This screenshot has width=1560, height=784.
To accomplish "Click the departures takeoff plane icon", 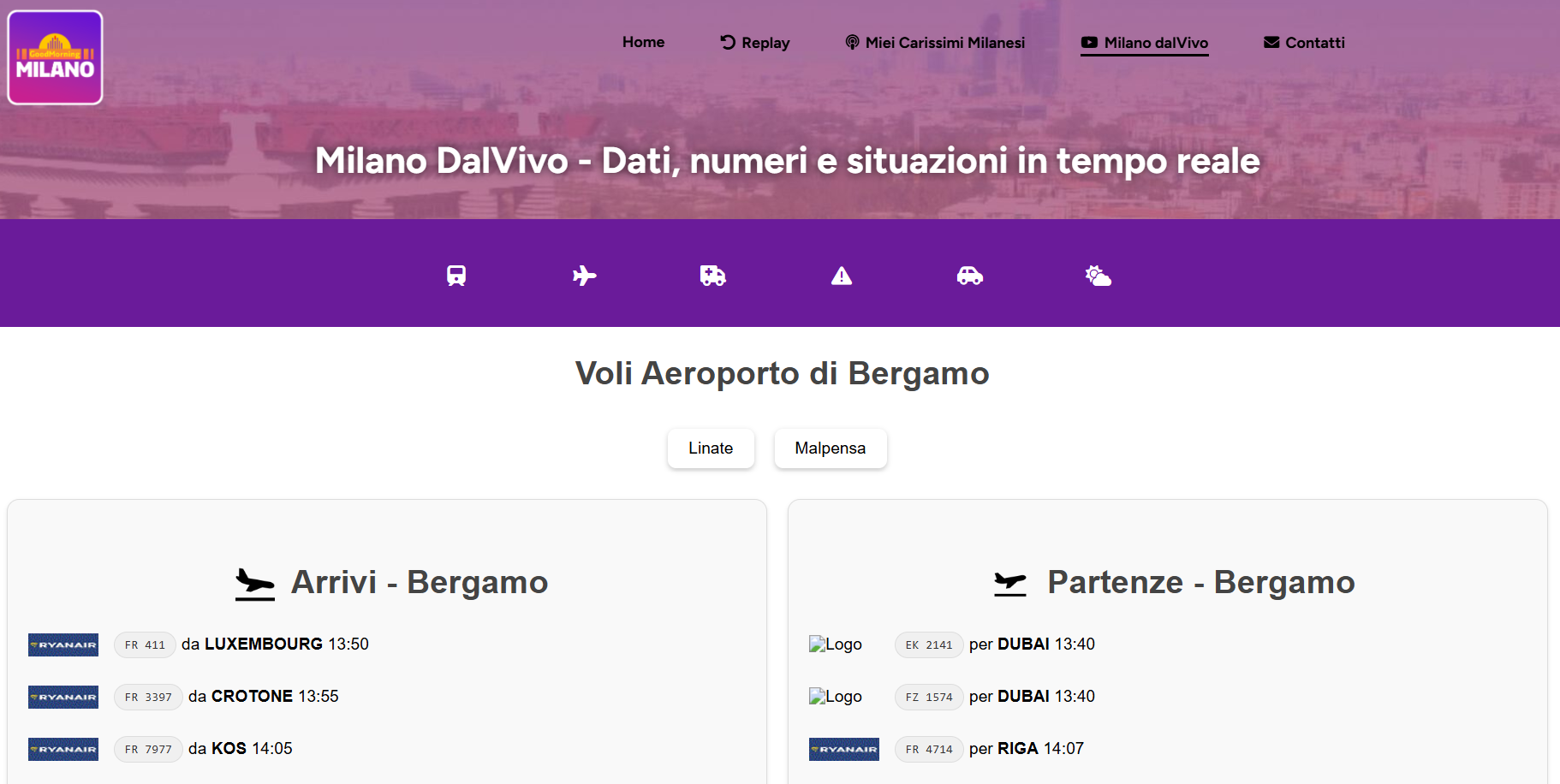I will 1010,584.
